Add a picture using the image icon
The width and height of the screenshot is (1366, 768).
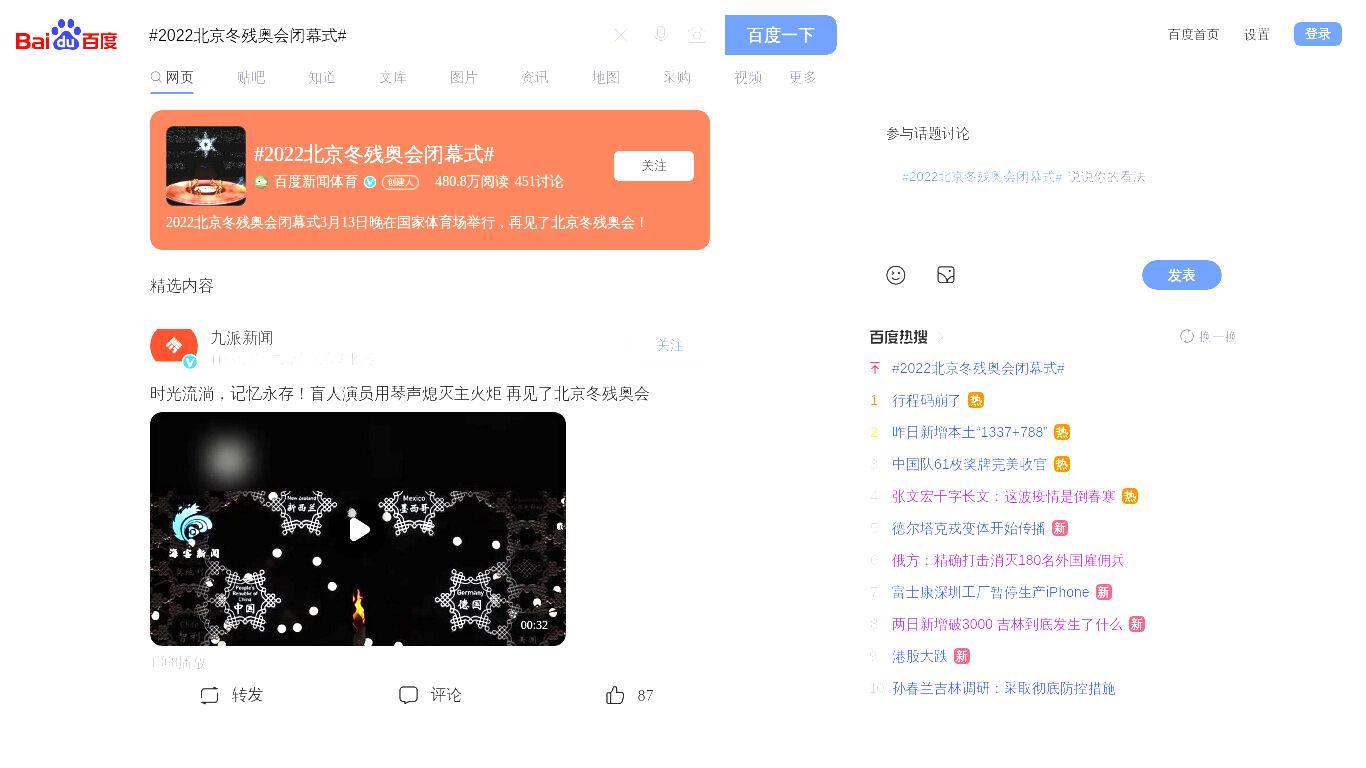(946, 275)
